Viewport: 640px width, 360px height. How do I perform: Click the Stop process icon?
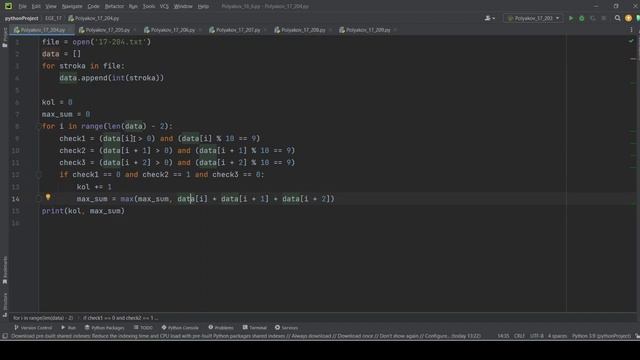tap(604, 18)
